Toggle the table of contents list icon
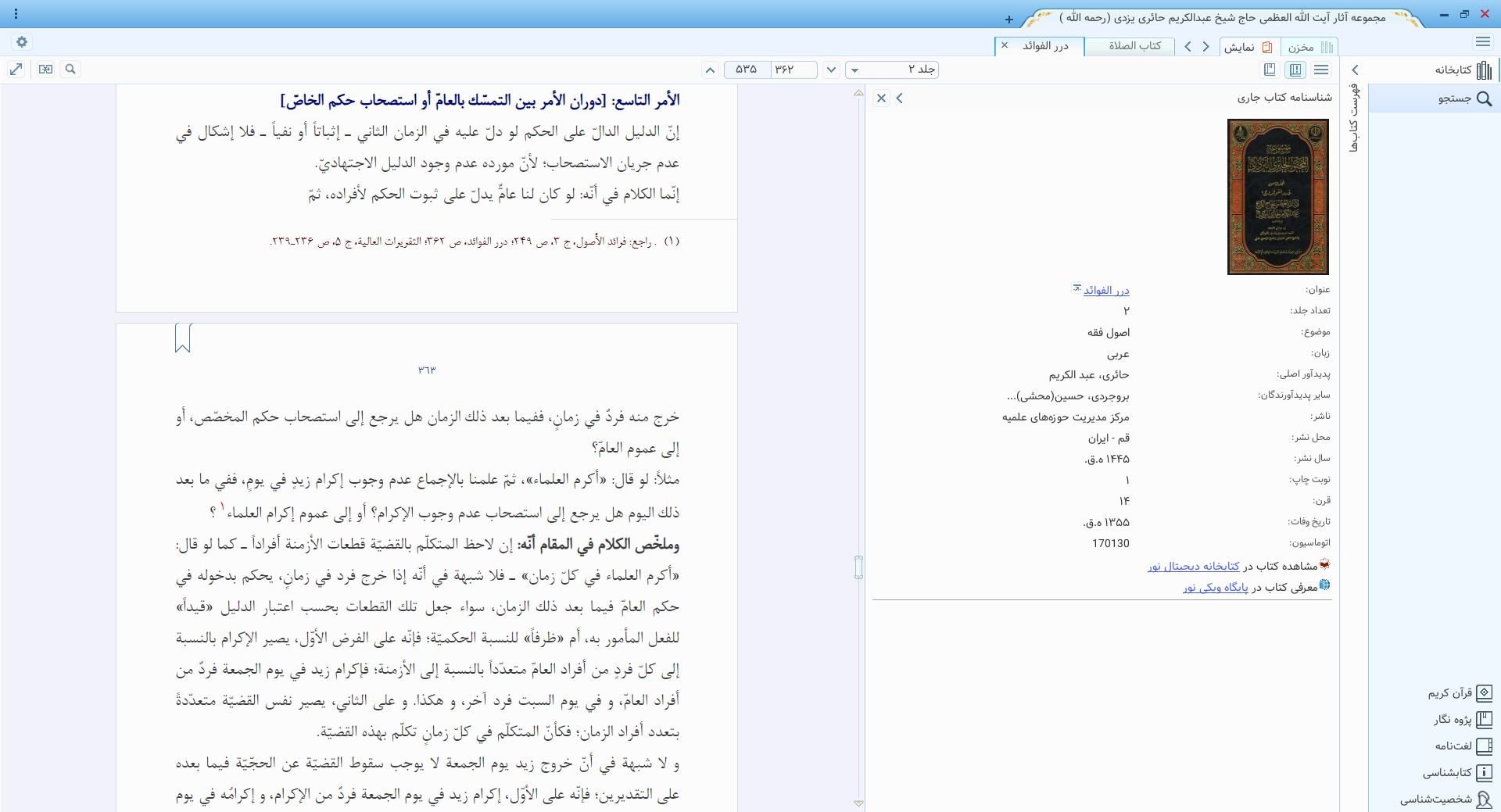Viewport: 1501px width, 812px height. tap(1321, 70)
